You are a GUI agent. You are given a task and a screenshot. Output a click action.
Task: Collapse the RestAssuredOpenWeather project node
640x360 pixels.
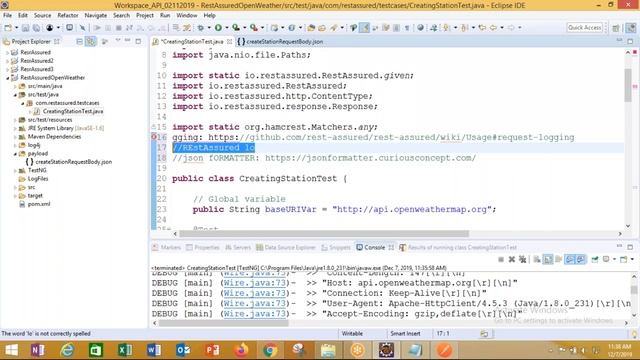7,78
